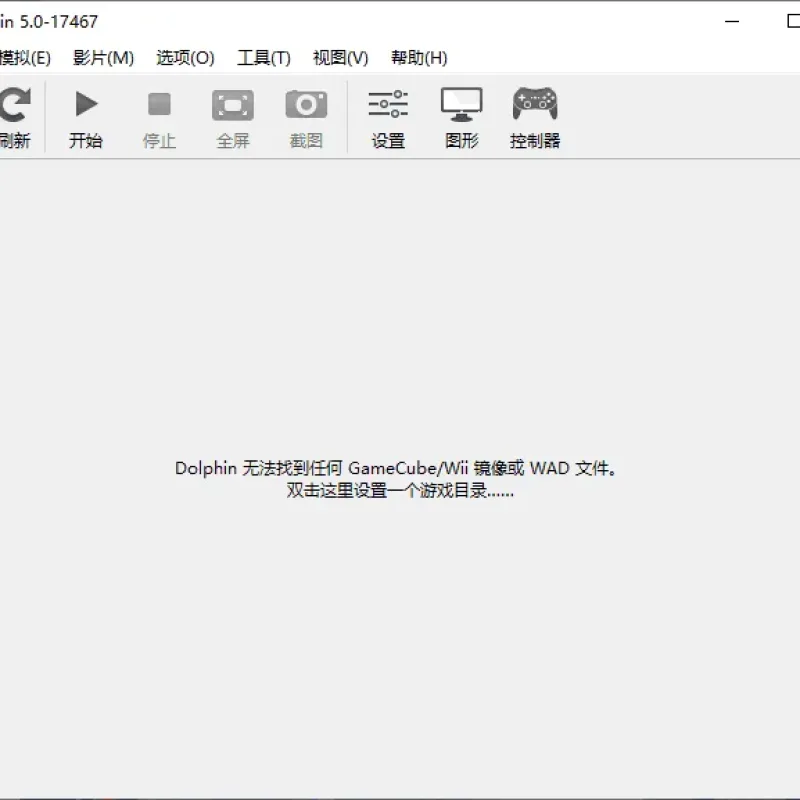Open the 帮助(H) help menu
800x800 pixels.
(419, 58)
